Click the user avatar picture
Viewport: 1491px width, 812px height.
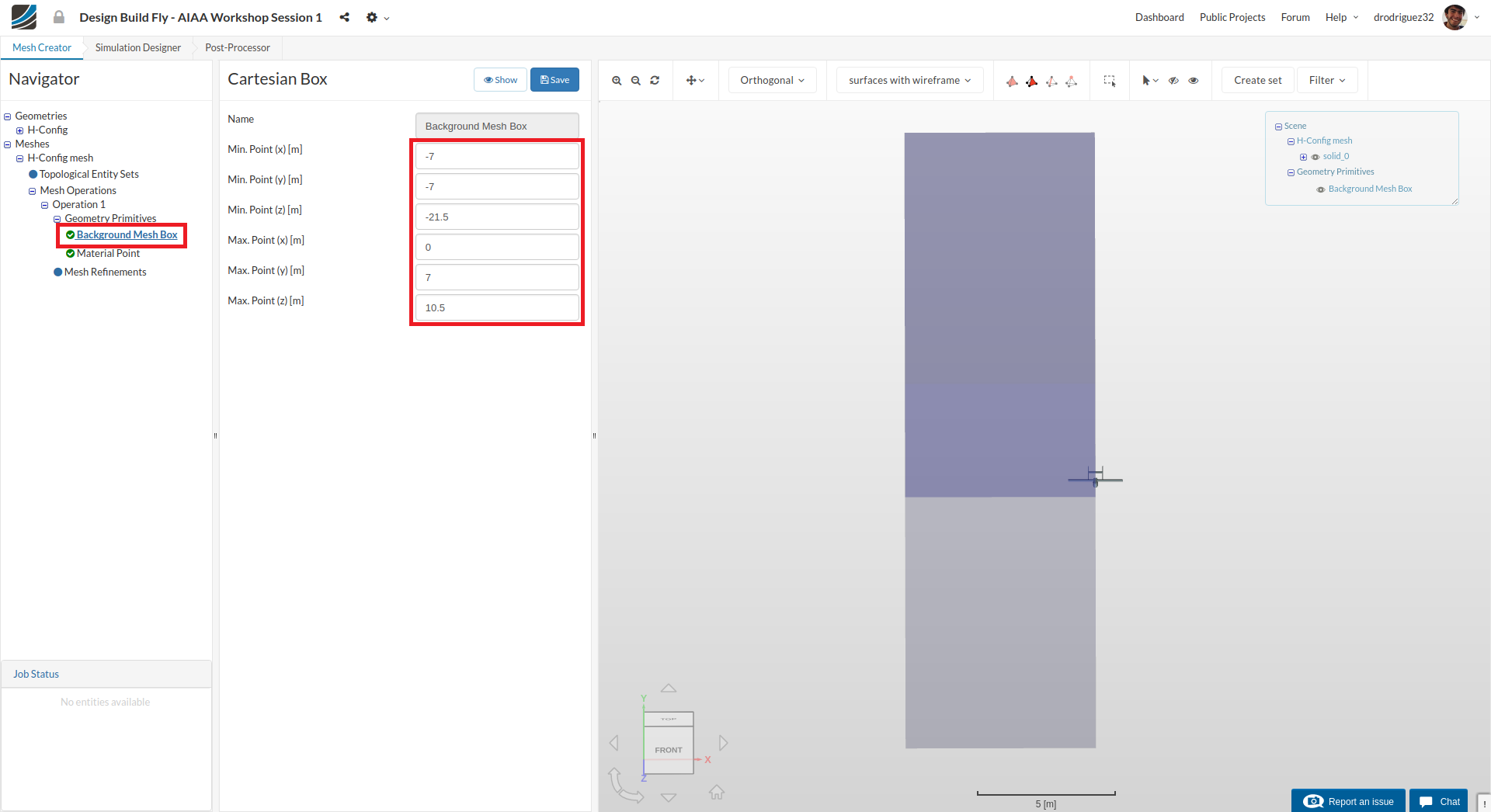[1455, 17]
